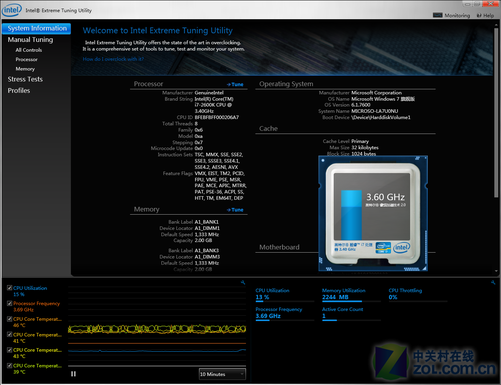Toggle the CPU Core Temperature 41 °C checkbox
Viewport: 501px width, 385px height.
[x=10, y=334]
